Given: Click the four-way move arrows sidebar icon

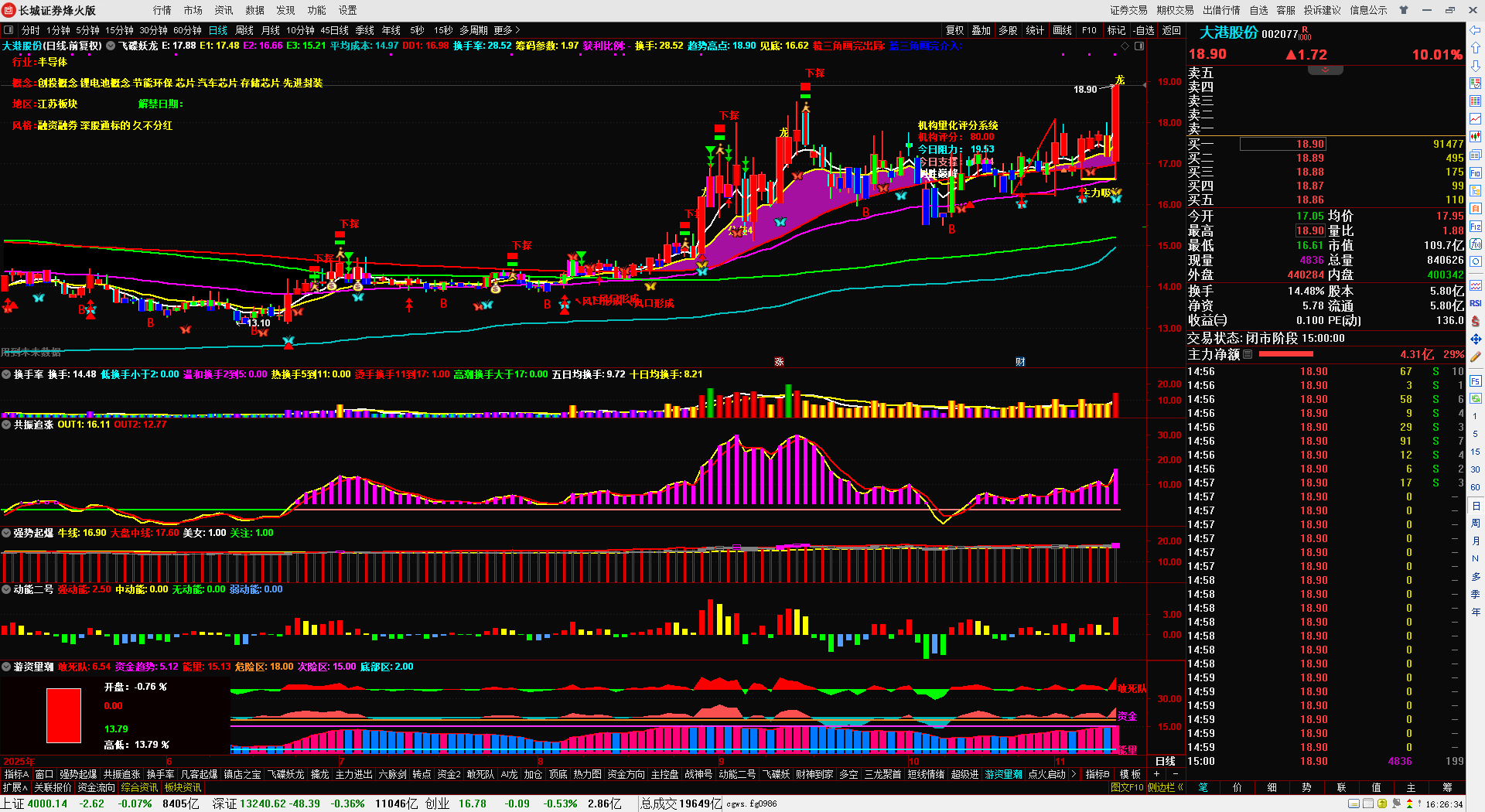Looking at the screenshot, I should click(x=1476, y=339).
